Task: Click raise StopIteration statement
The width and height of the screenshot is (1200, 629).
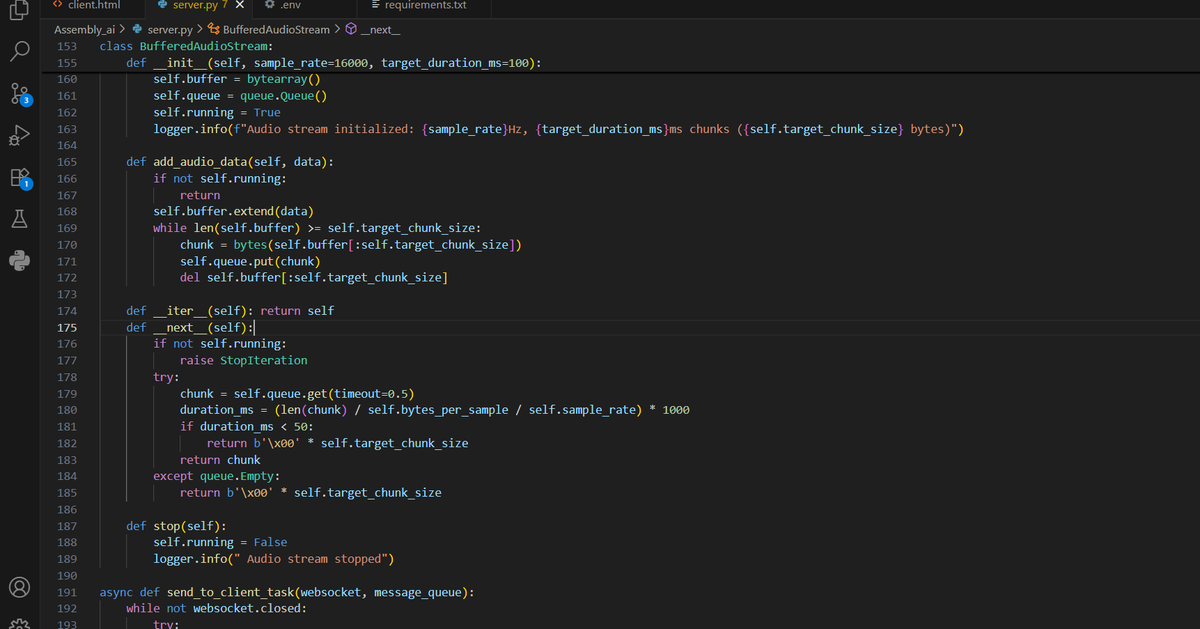Action: 244,360
